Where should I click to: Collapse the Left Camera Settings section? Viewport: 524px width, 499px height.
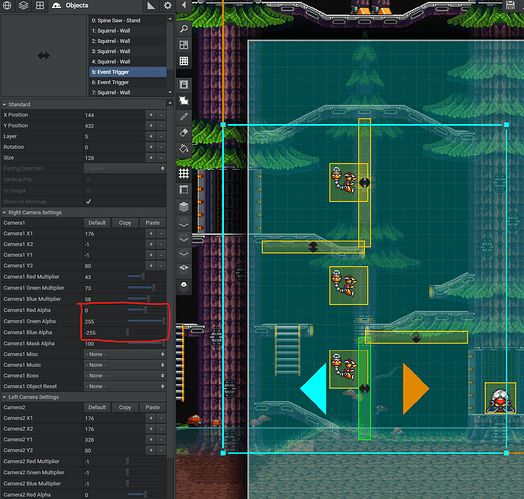5,397
